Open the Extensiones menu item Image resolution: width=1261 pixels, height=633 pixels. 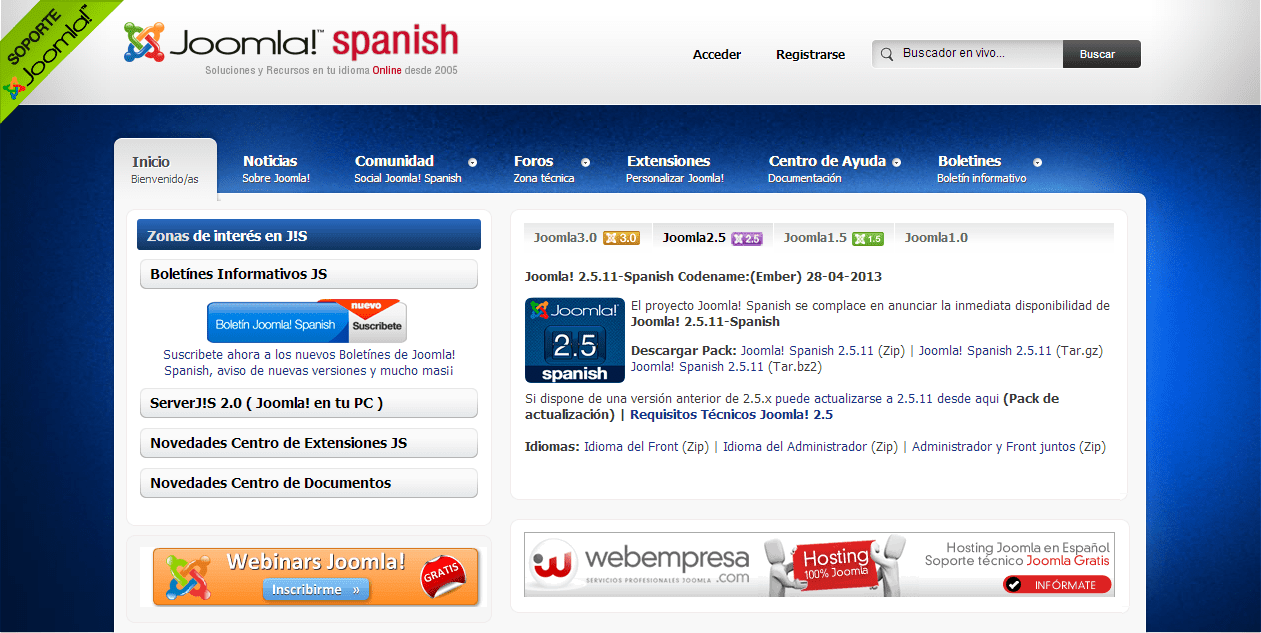(x=675, y=168)
